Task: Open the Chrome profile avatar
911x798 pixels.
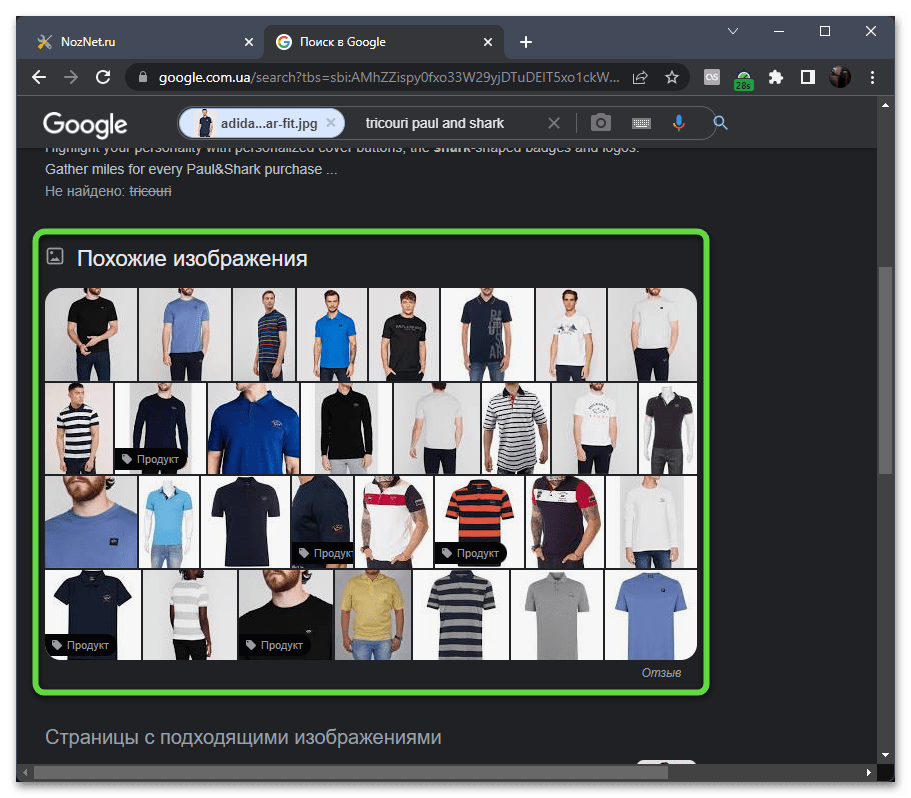Action: click(x=840, y=77)
